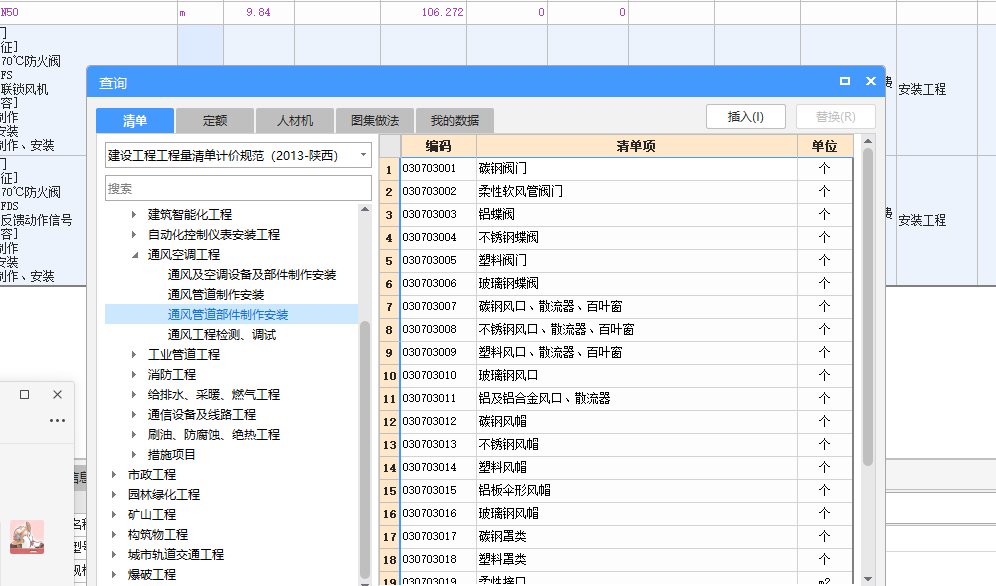This screenshot has height=586, width=996.
Task: Select row 碳钢风口、散流器、百叶窗
Action: click(x=616, y=307)
